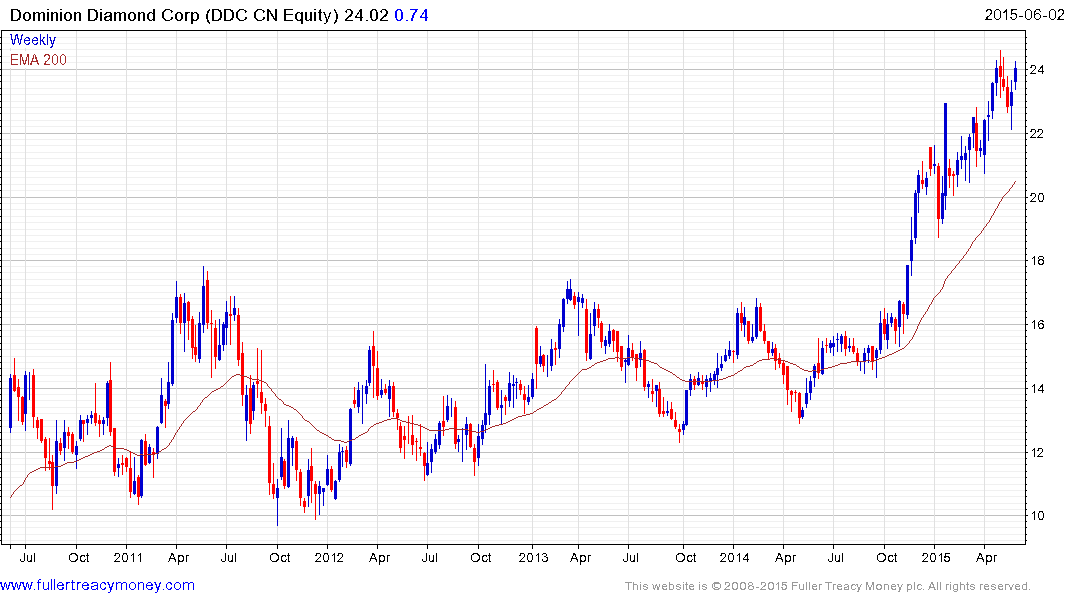The width and height of the screenshot is (1075, 600).
Task: Click the Apr label following 2015
Action: point(987,558)
